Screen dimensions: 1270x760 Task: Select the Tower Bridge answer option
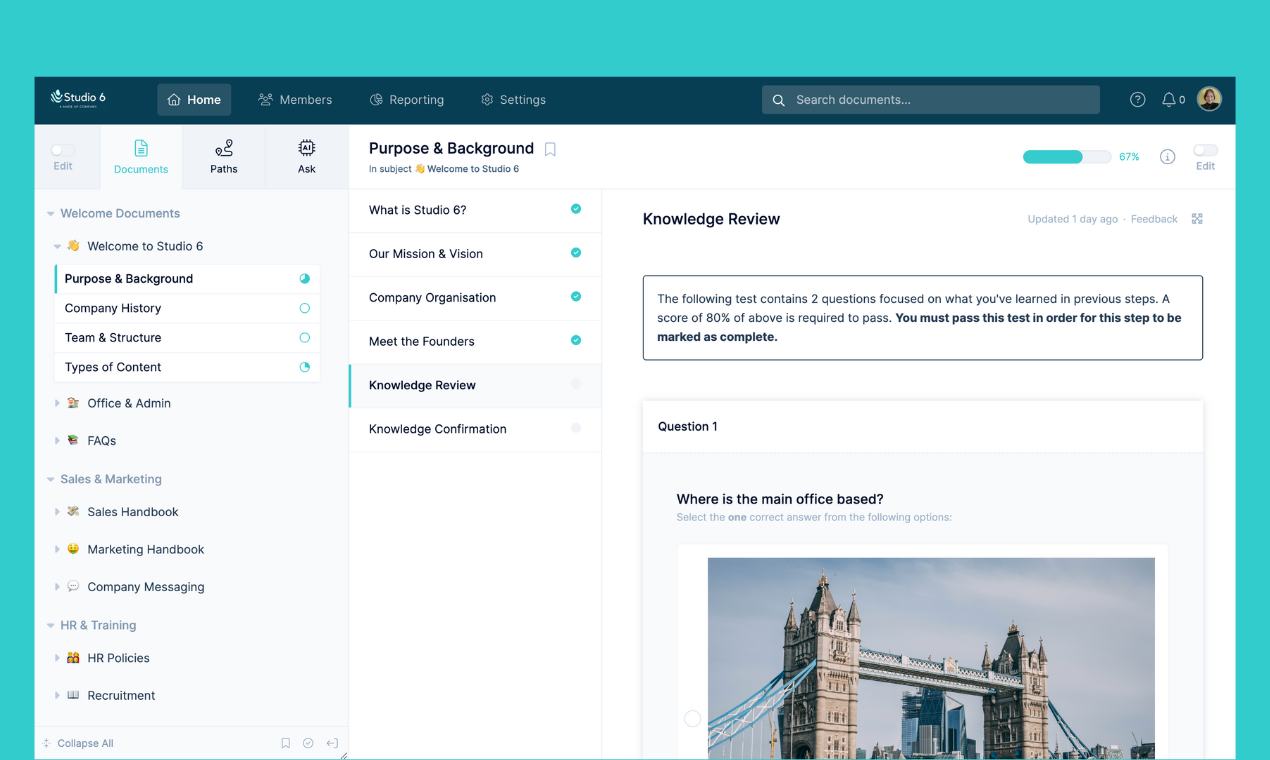click(x=691, y=718)
